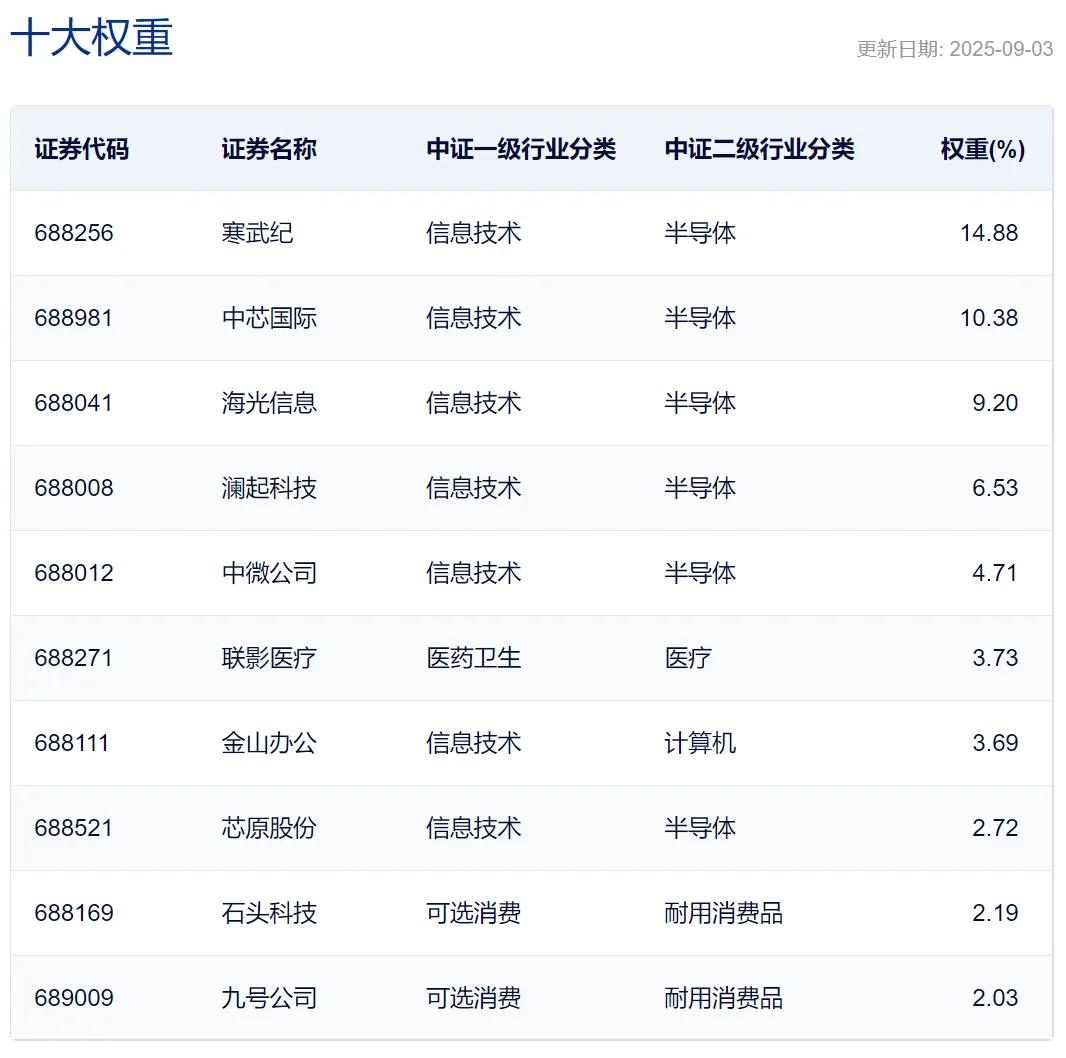This screenshot has width=1066, height=1058.
Task: Click the stock name 中芯国际
Action: pyautogui.click(x=269, y=318)
